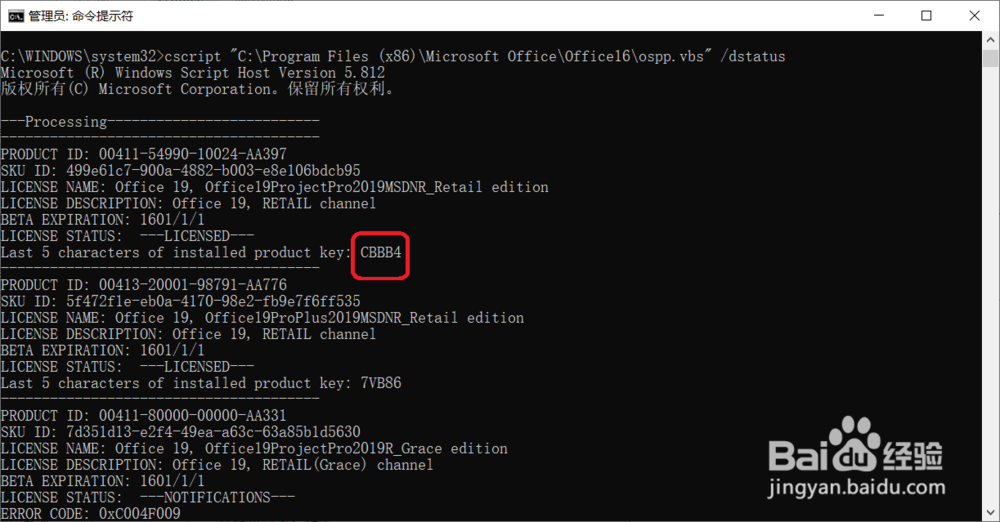Click the first PRODUCT ID line ending AA397
Viewport: 1000px width, 522px height.
pyautogui.click(x=144, y=155)
